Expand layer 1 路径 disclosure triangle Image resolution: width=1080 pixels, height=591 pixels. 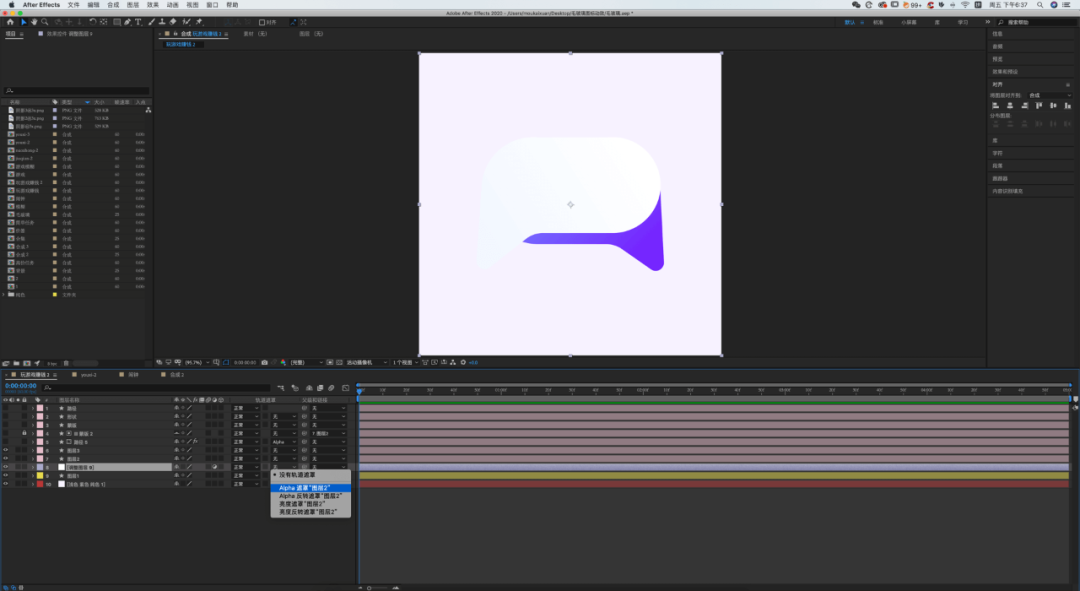(x=31, y=408)
